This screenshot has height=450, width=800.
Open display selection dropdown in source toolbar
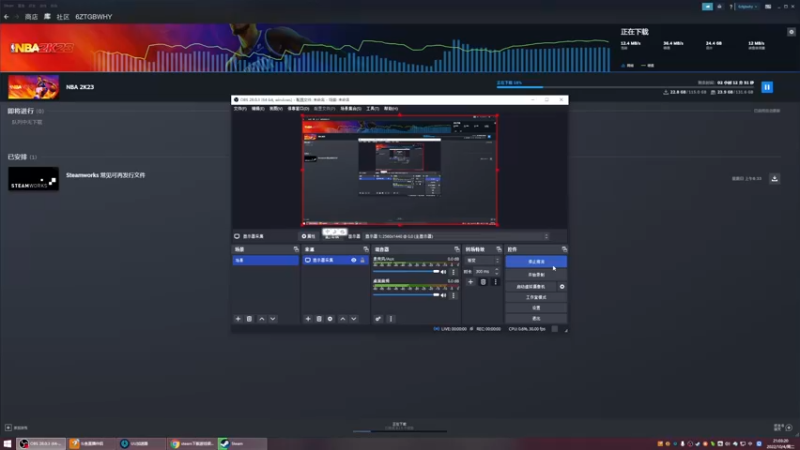click(x=457, y=236)
